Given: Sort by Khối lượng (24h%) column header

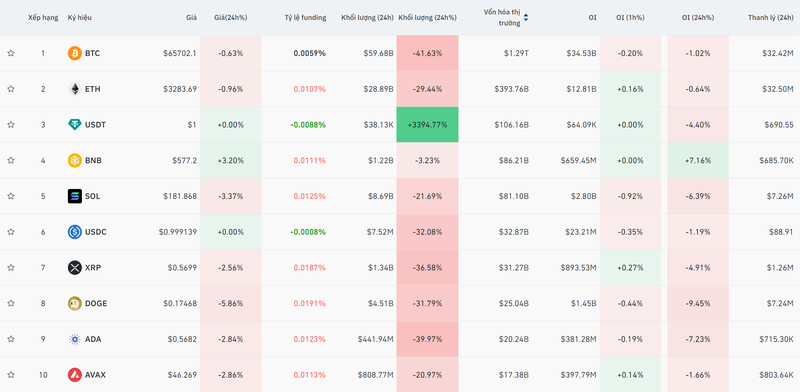Looking at the screenshot, I should click(427, 18).
